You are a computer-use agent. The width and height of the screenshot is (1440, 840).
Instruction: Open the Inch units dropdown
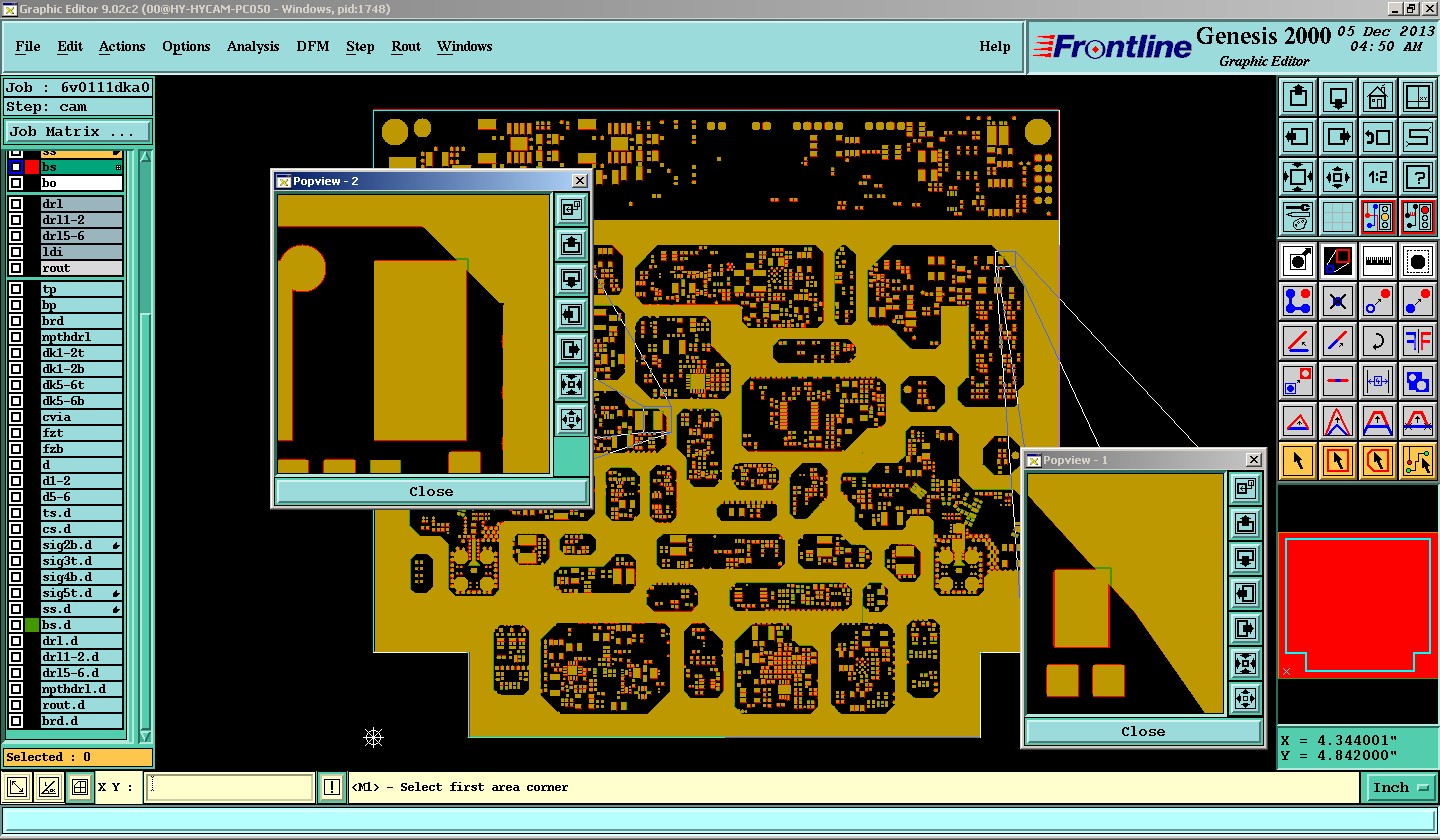pos(1400,788)
